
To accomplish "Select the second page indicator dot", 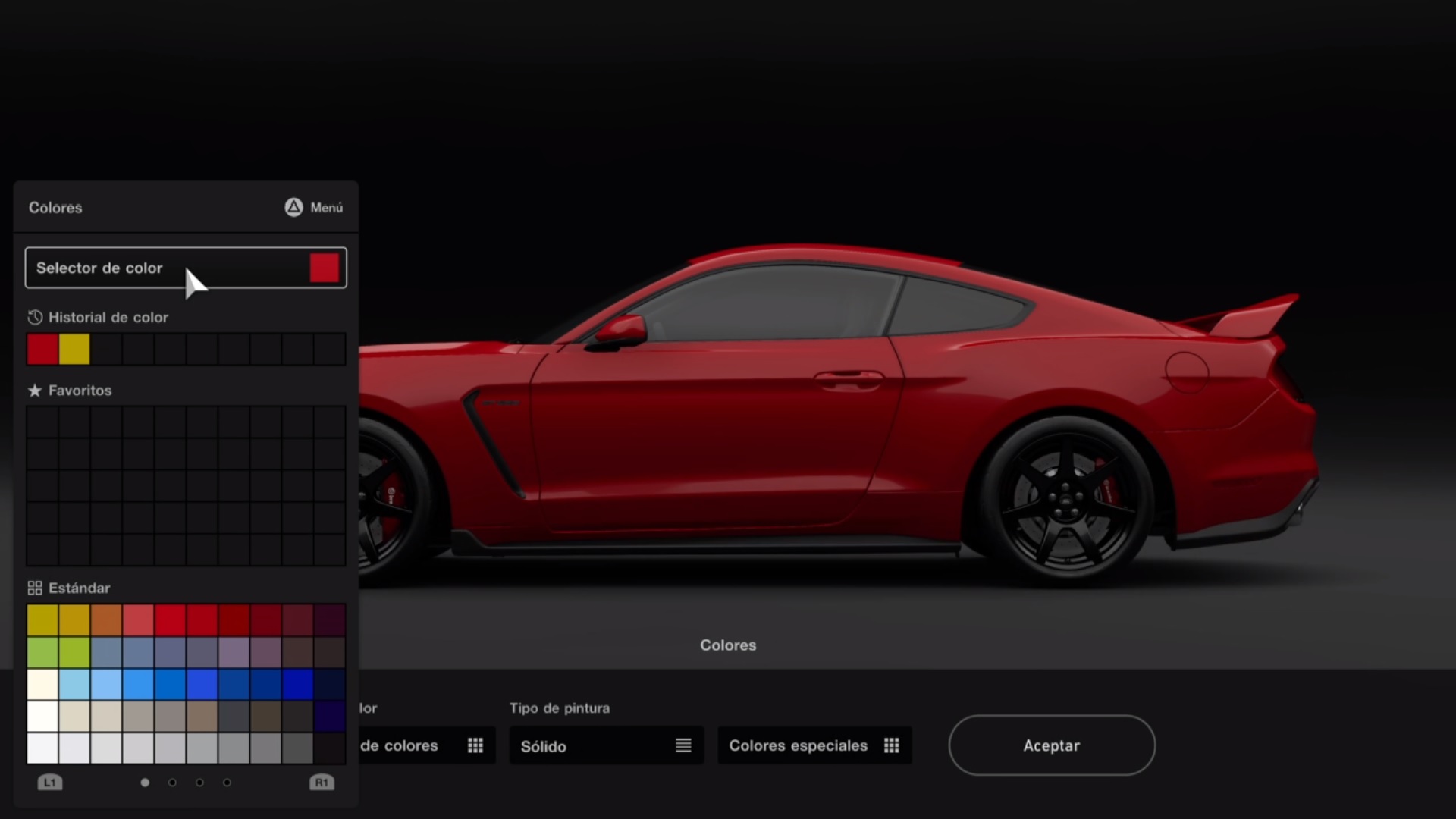I will click(x=172, y=782).
